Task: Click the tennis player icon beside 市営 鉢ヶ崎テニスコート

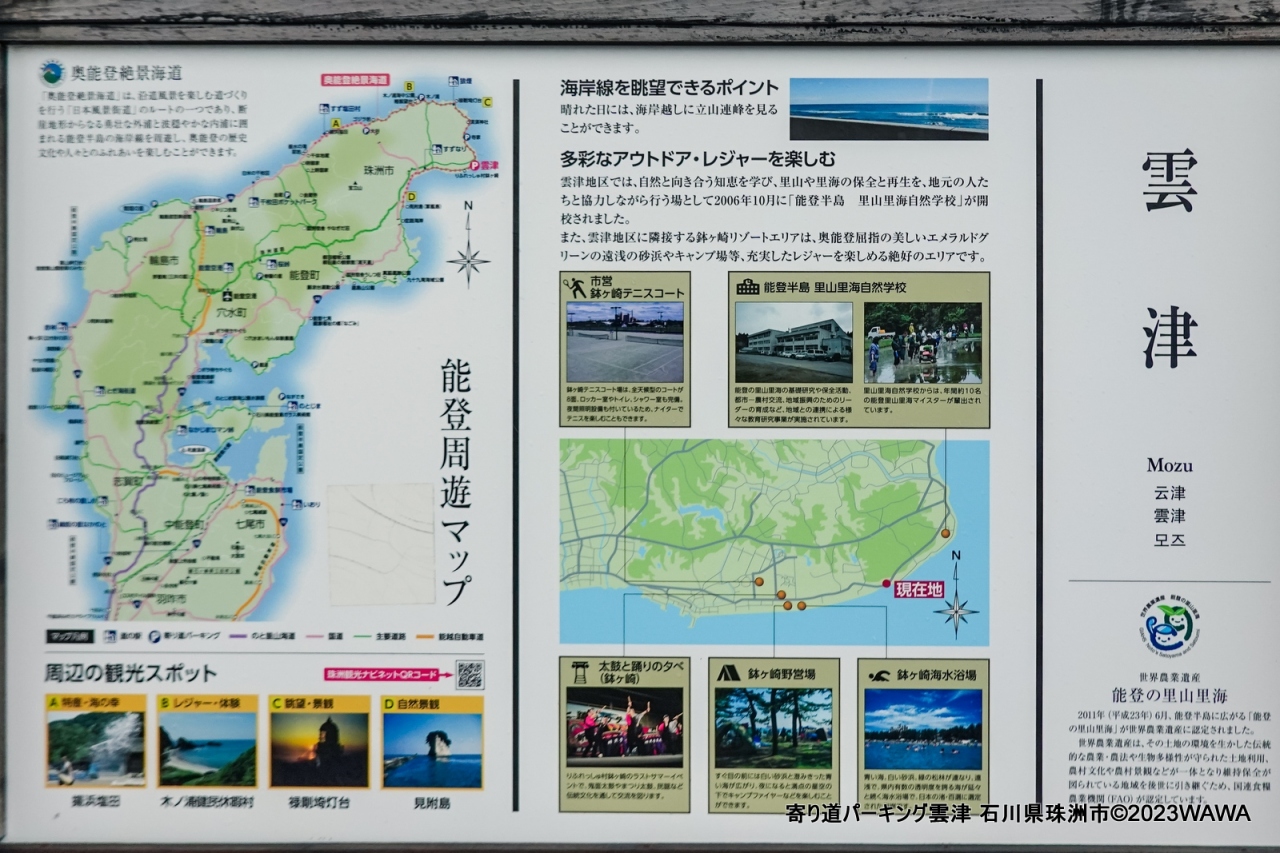Action: 576,287
